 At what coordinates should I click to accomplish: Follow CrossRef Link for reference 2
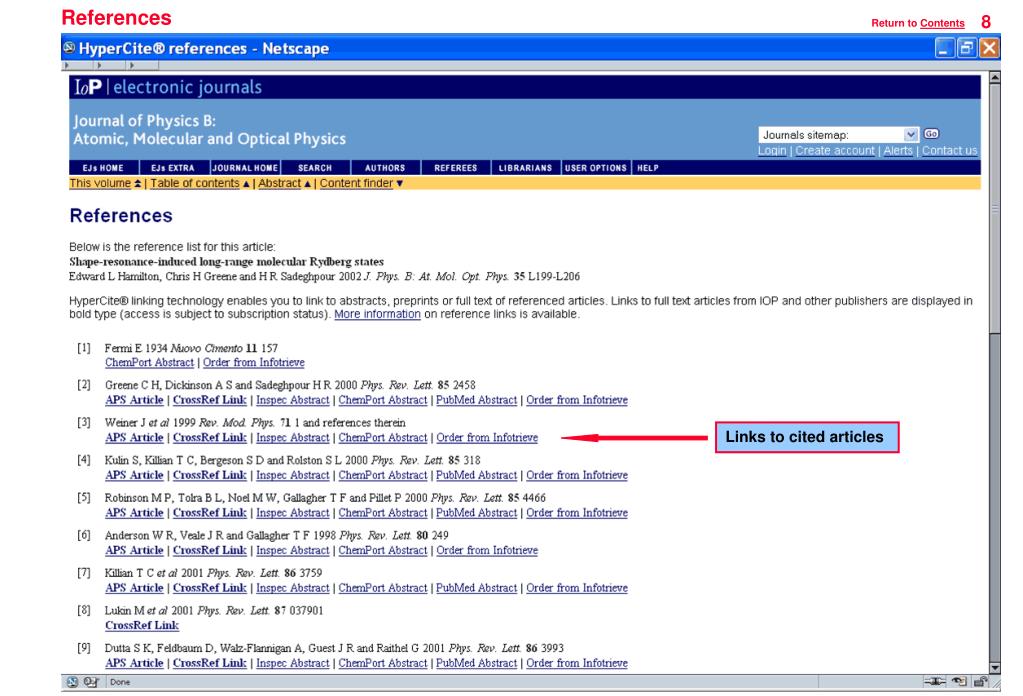209,400
